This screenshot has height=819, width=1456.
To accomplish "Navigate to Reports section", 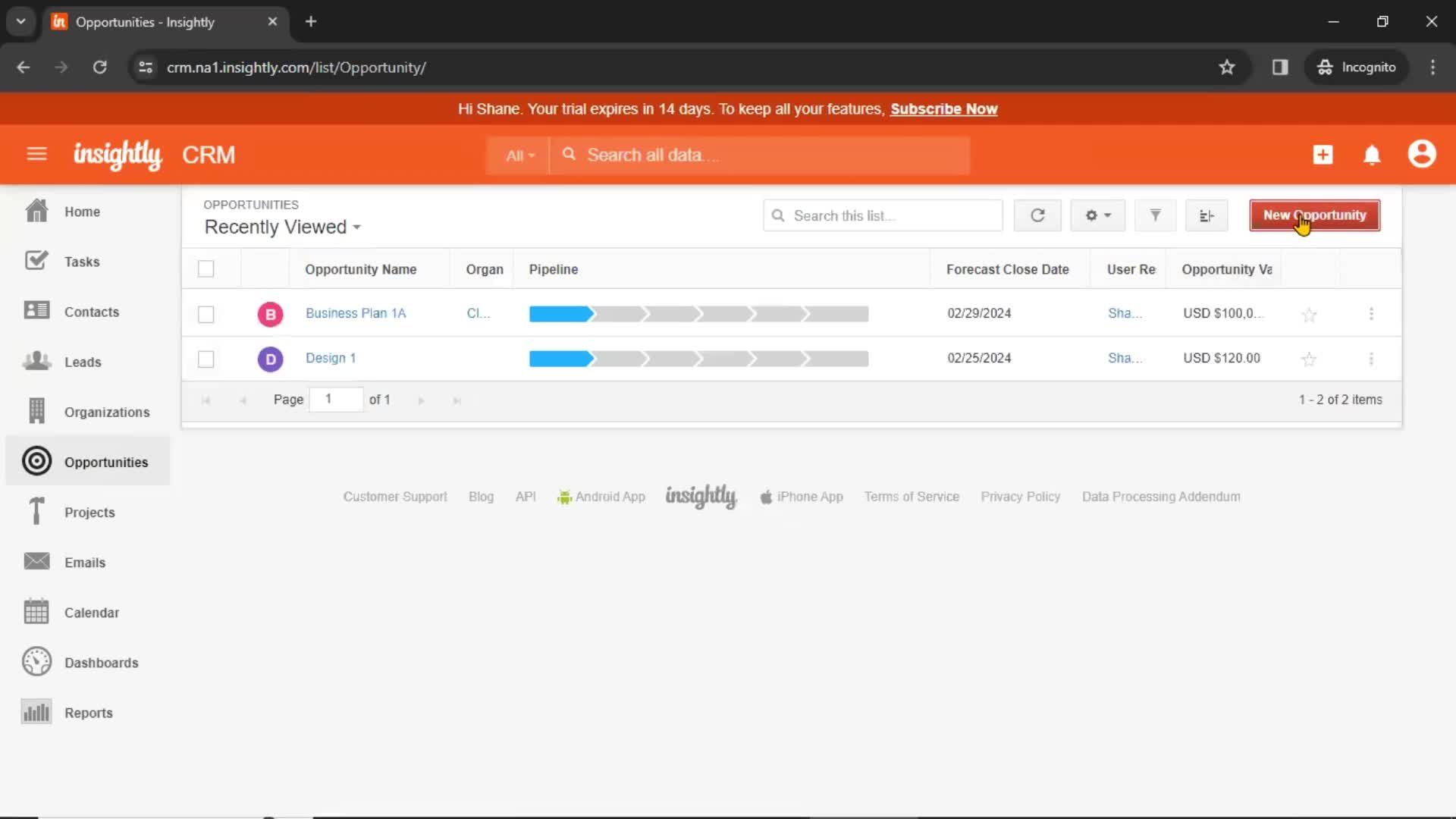I will [x=88, y=713].
